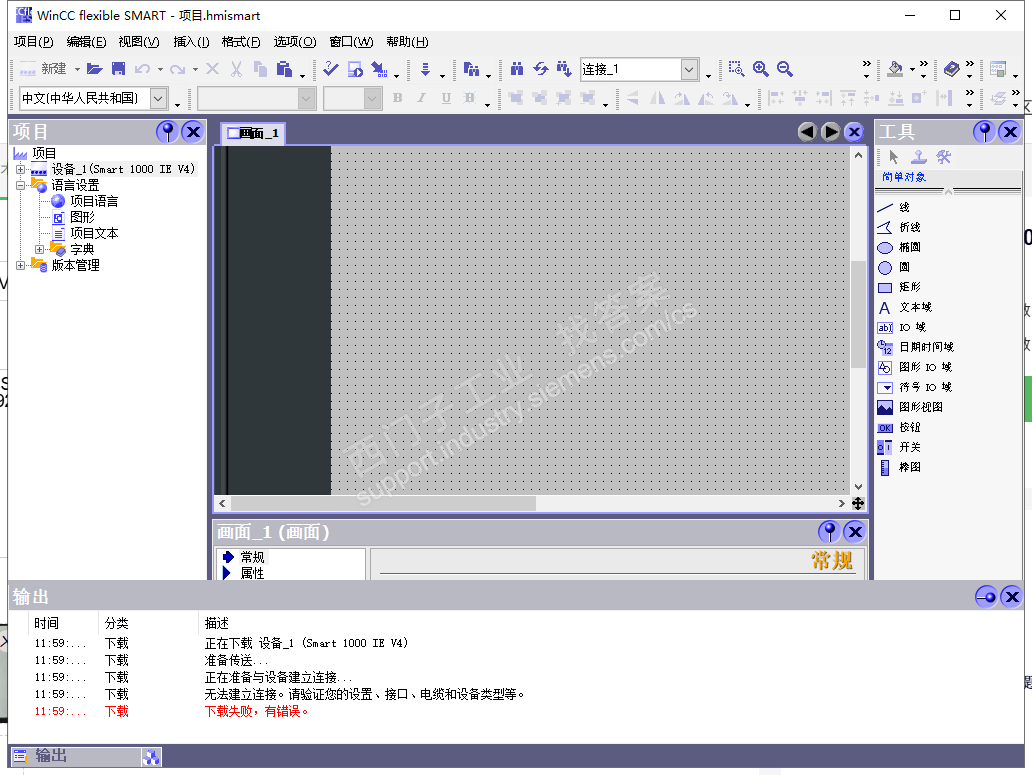
Task: Pin the Project panel with pushpin
Action: click(x=168, y=132)
